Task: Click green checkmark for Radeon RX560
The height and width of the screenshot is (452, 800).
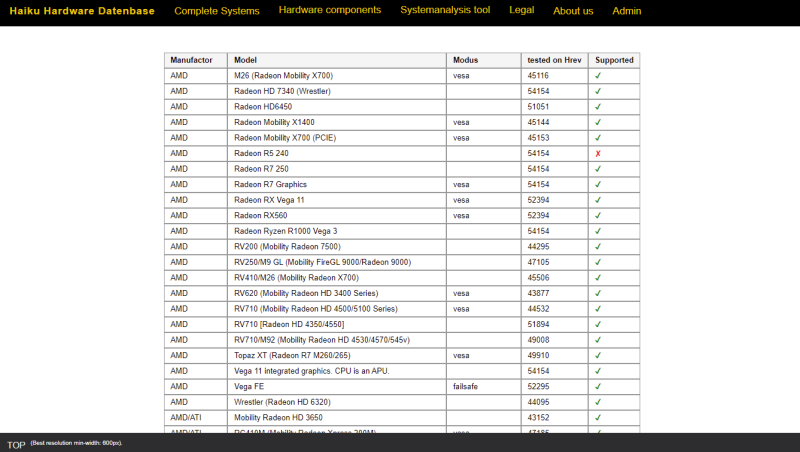Action: [x=598, y=216]
